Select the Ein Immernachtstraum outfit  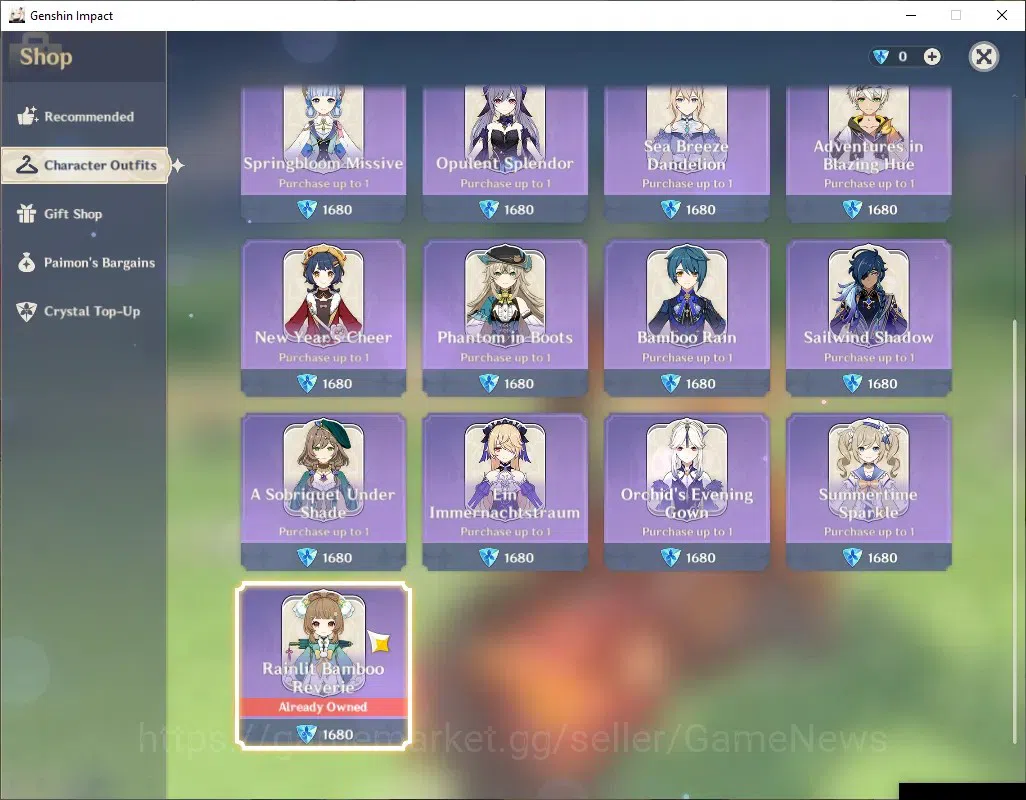coord(505,492)
